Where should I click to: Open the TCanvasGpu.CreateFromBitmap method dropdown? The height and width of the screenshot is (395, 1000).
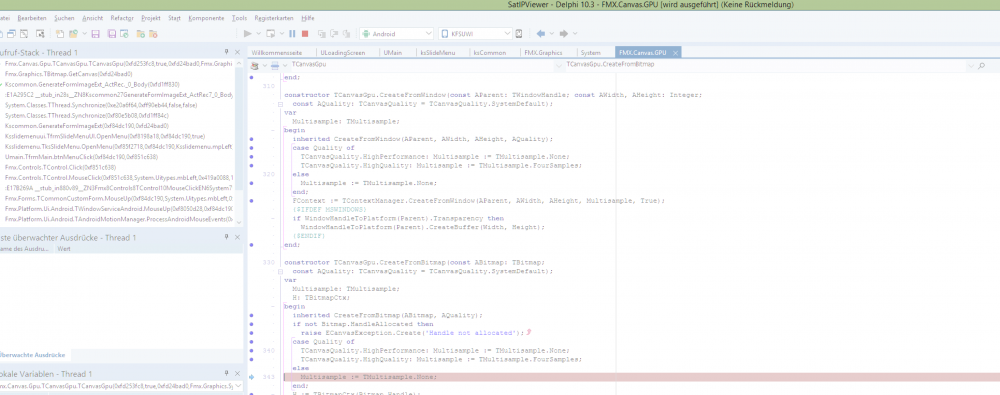(x=971, y=65)
